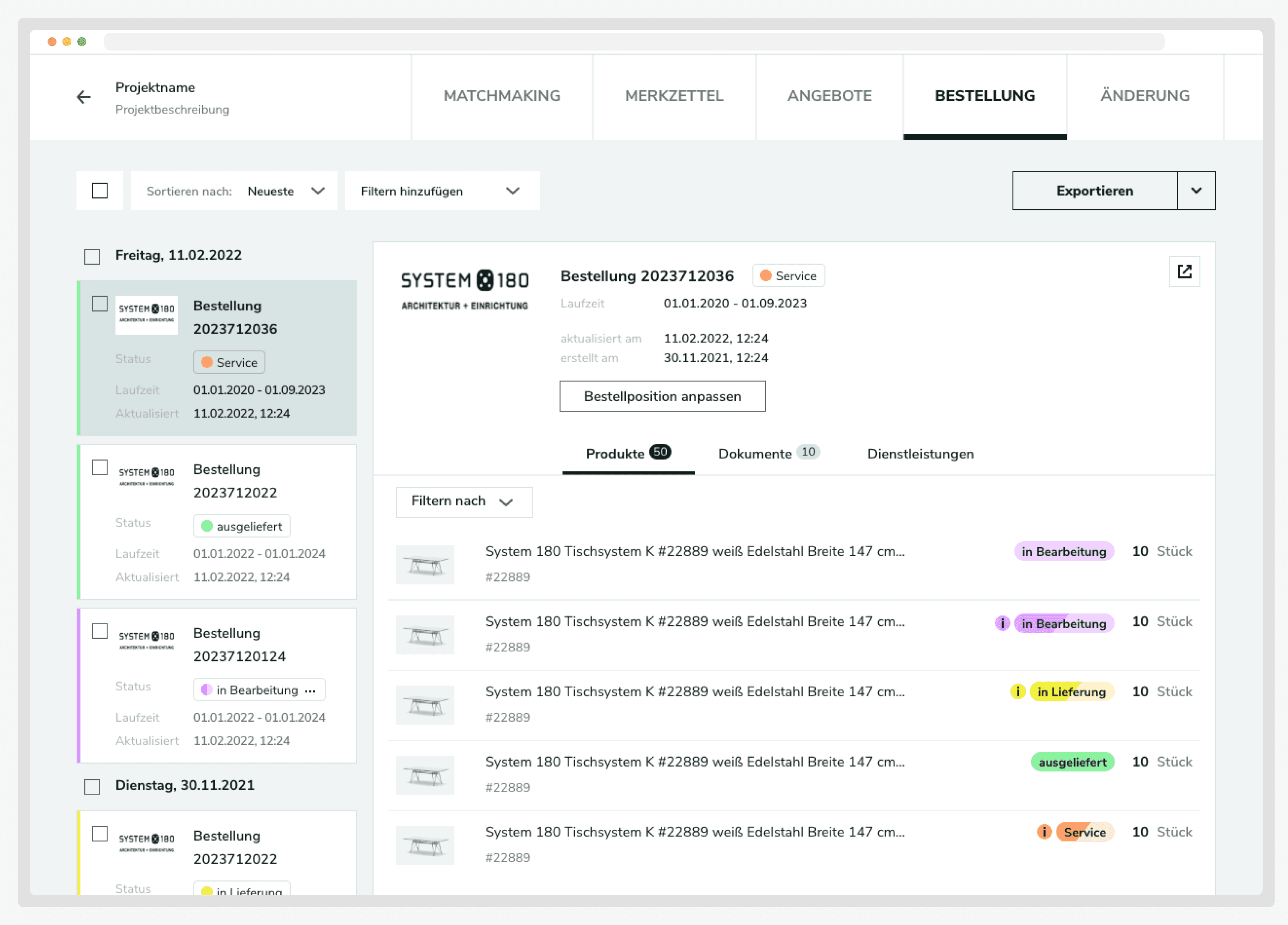This screenshot has width=1288, height=925.
Task: Expand the Filtern hinzufügen dropdown
Action: (x=442, y=191)
